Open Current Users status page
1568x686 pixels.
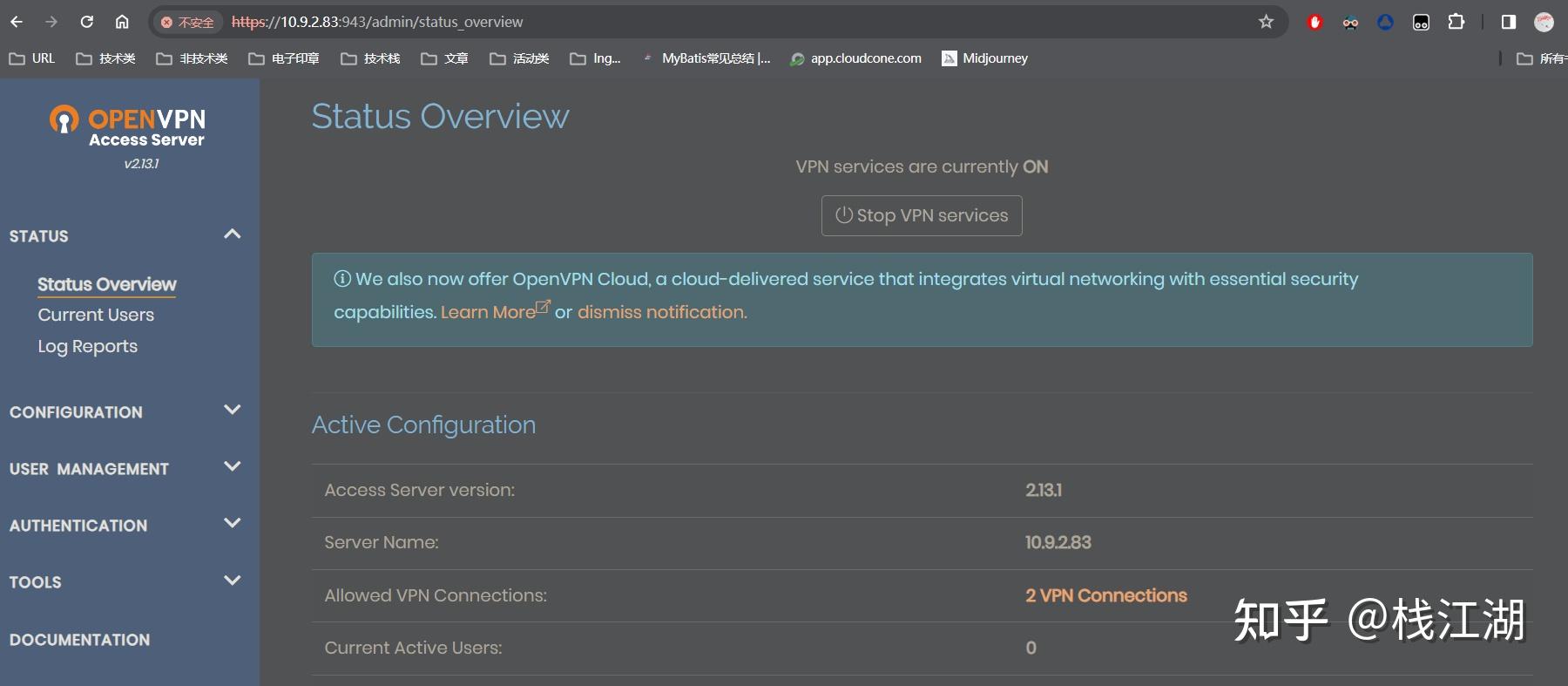(96, 315)
